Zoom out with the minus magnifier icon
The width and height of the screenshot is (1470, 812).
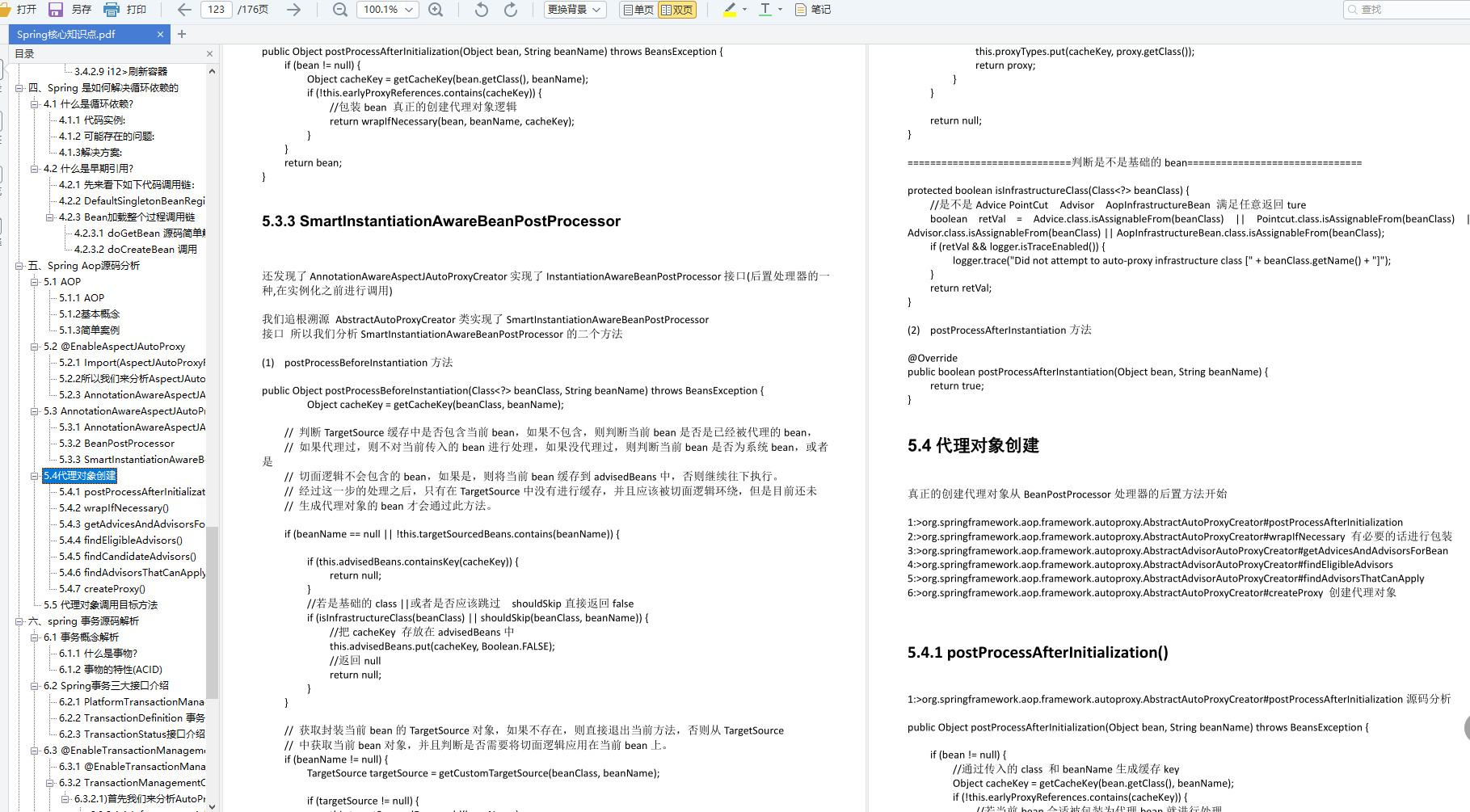click(340, 10)
